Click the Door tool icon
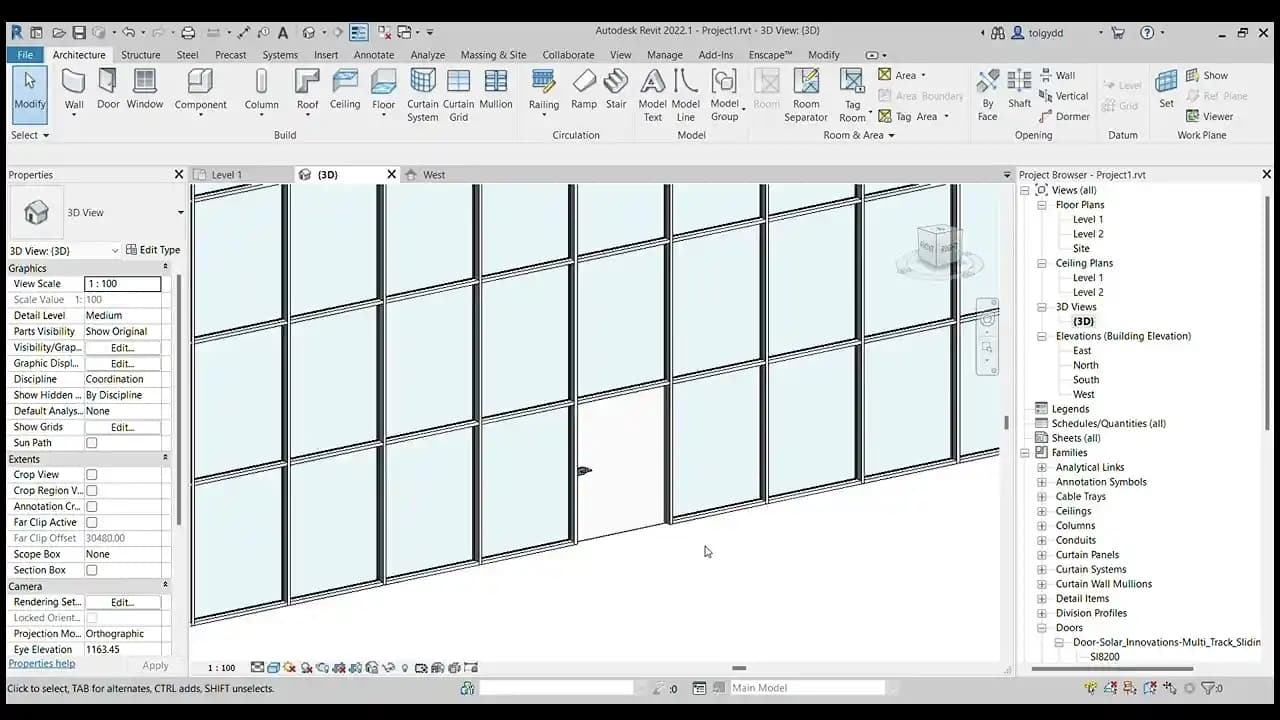 [x=108, y=88]
